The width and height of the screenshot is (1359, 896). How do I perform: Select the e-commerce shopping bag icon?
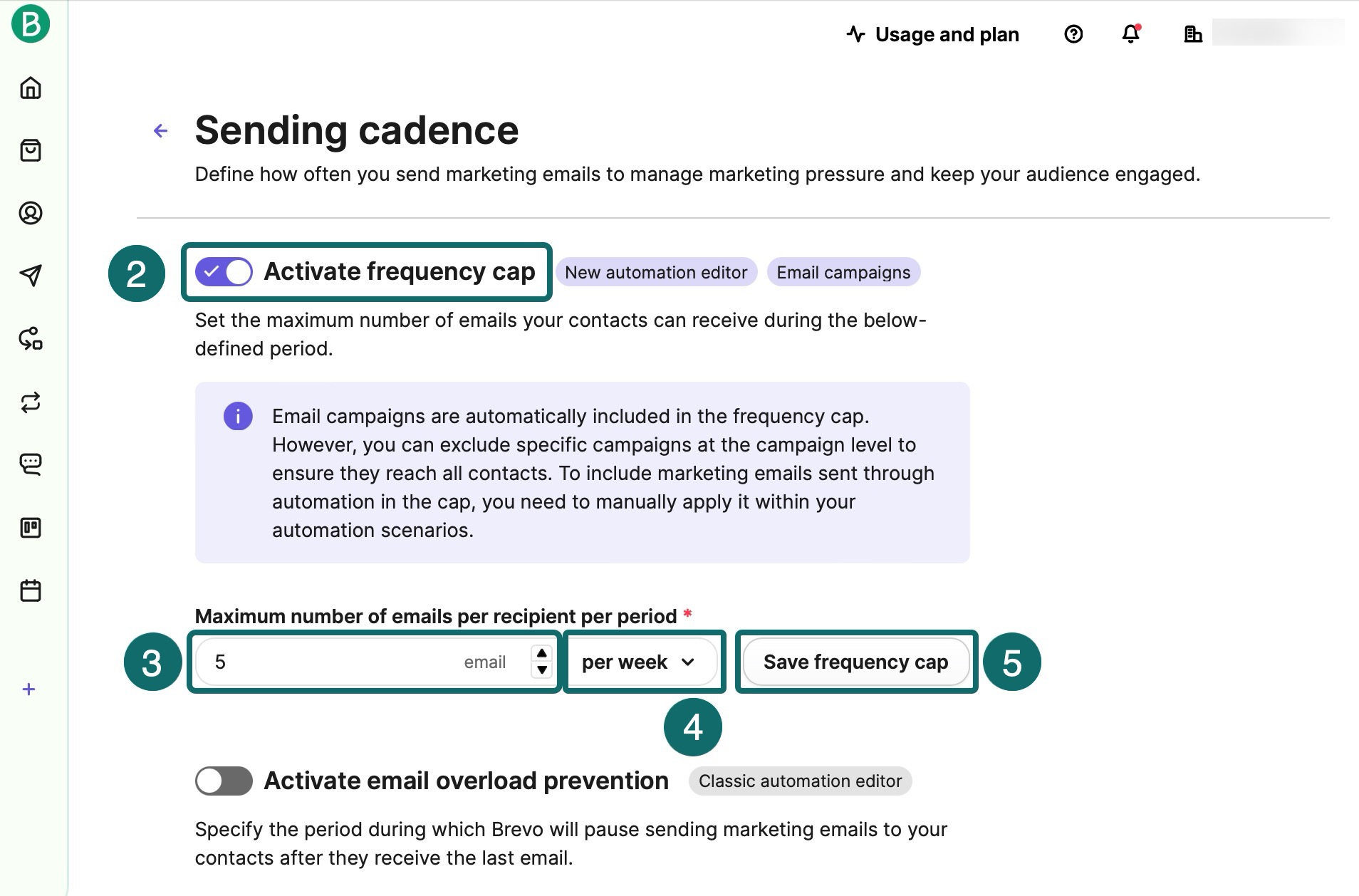tap(31, 150)
